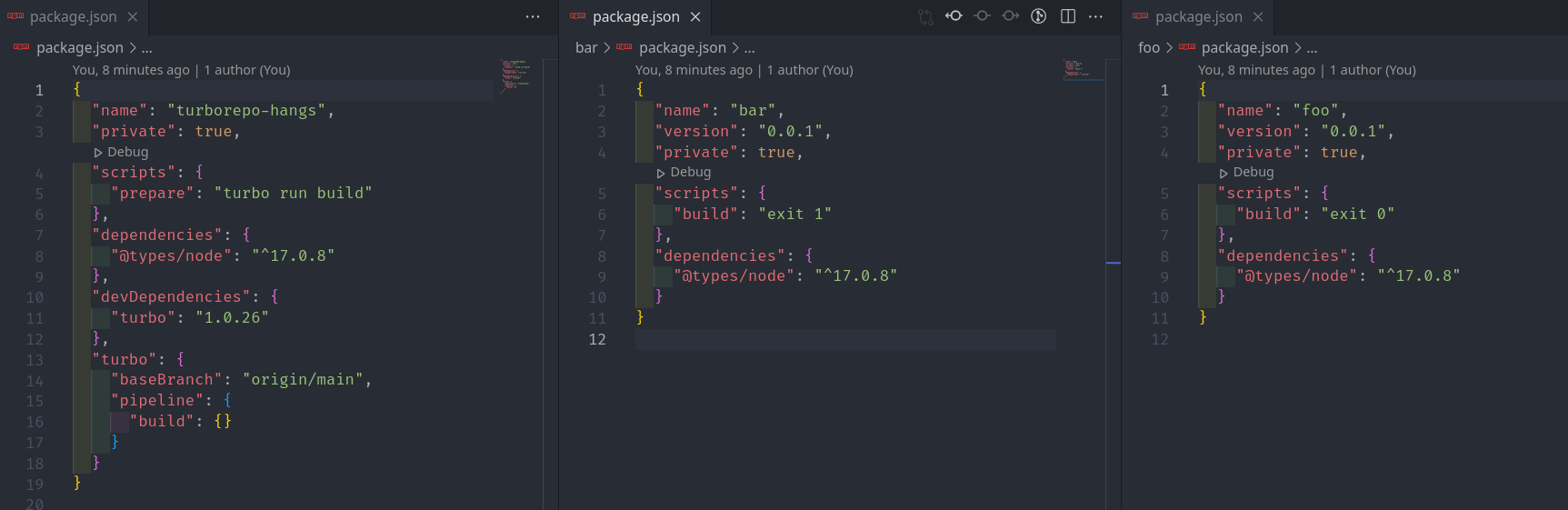1568x510 pixels.
Task: Click the current revision commit icon
Action: pos(982,16)
